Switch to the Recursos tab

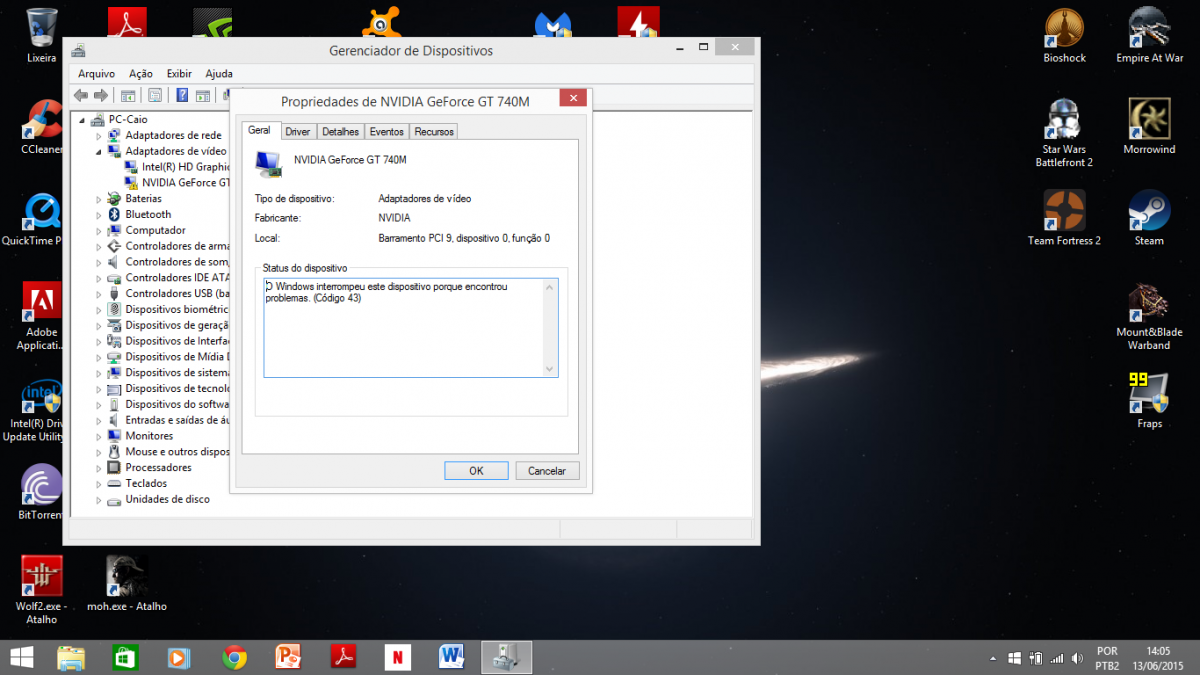coord(434,132)
